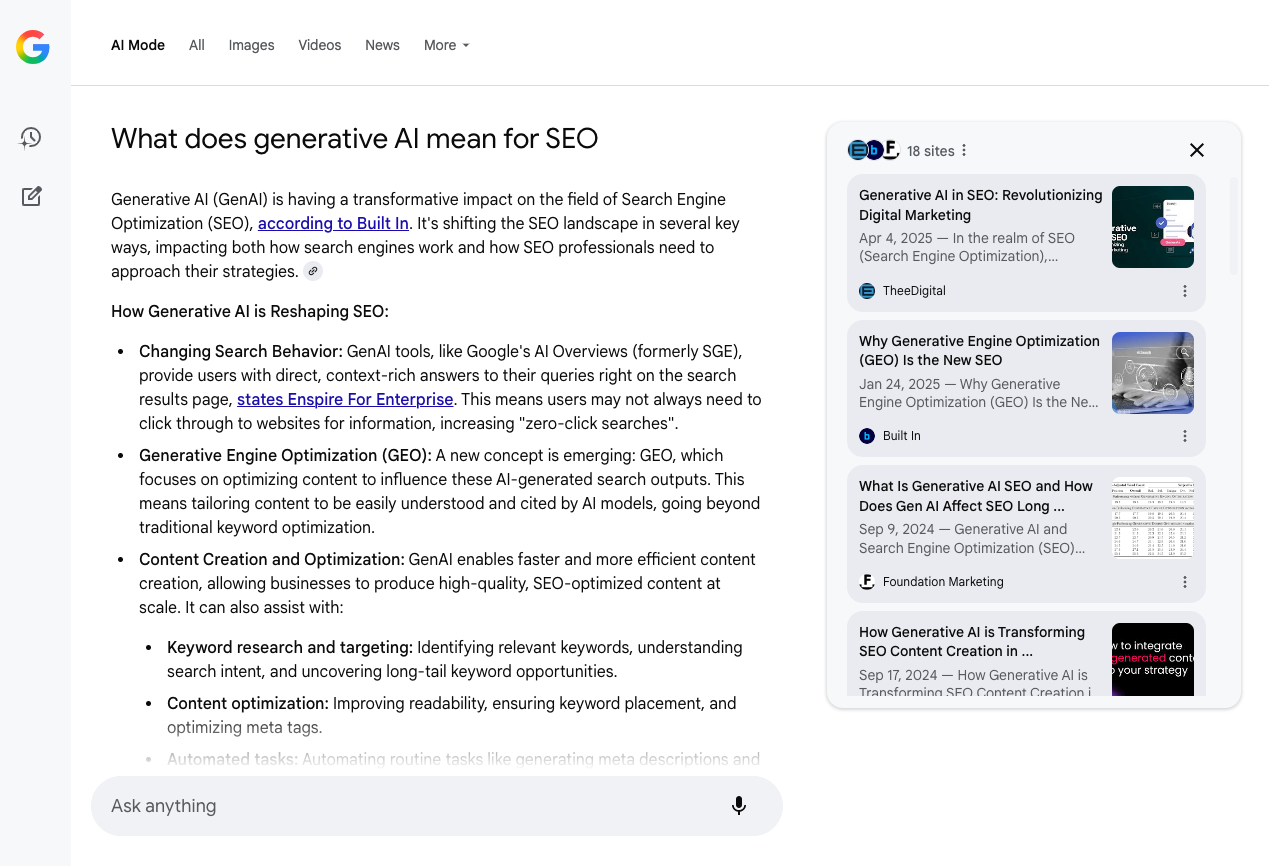Click the stacked site icons beside 18 sites
Screen dimensions: 1269x866
coord(874,150)
